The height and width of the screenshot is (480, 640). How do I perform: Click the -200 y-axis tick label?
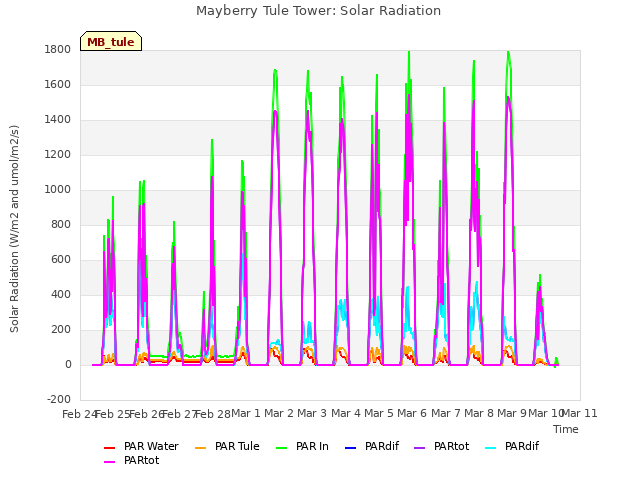(59, 400)
